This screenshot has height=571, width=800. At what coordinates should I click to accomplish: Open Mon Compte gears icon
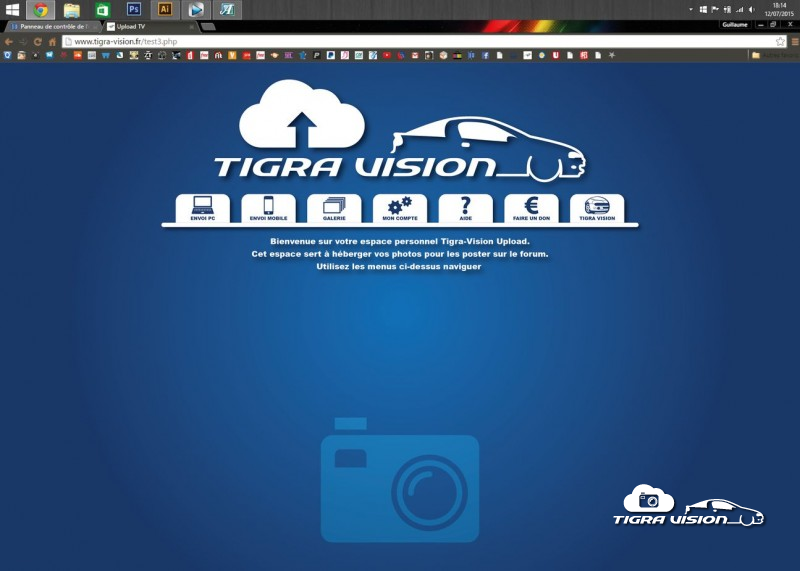[399, 208]
